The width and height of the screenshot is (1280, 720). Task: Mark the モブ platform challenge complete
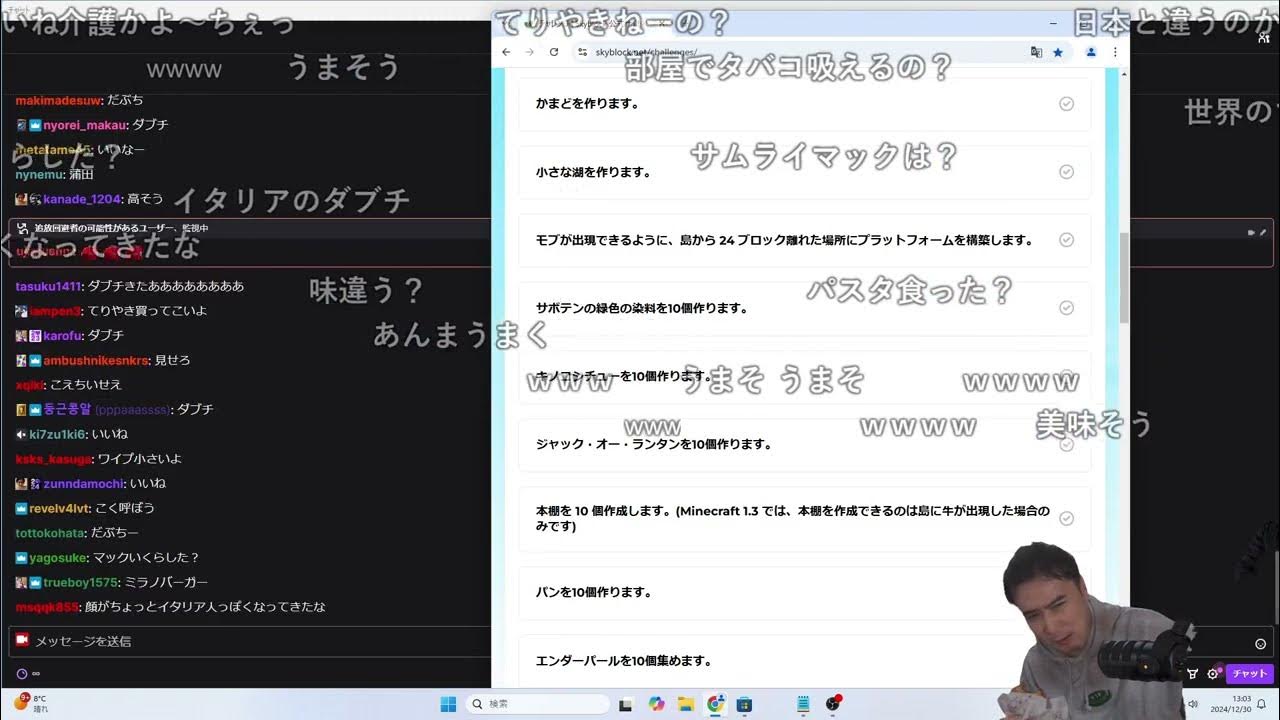[x=1066, y=240]
